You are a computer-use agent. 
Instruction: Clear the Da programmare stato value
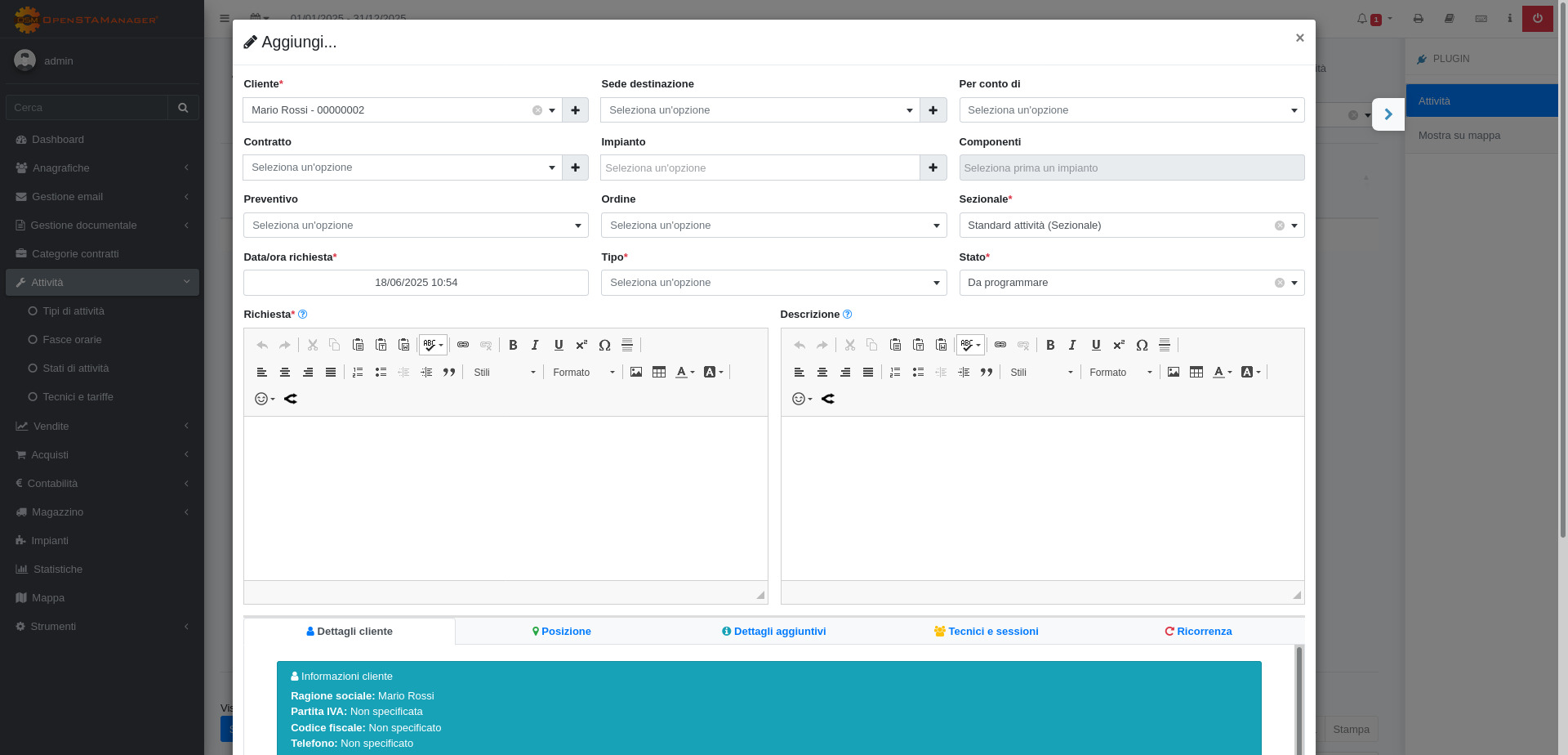pyautogui.click(x=1280, y=283)
